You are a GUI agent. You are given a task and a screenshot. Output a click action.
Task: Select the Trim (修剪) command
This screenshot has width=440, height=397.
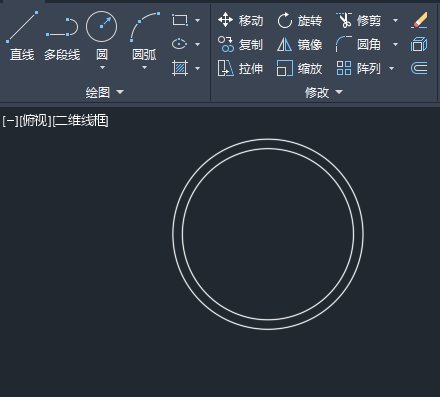[359, 20]
